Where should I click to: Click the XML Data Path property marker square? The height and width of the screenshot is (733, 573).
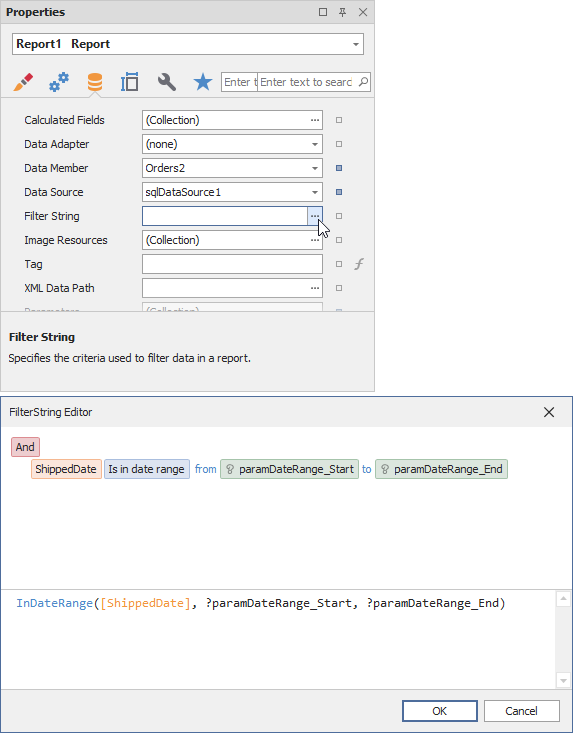[339, 288]
